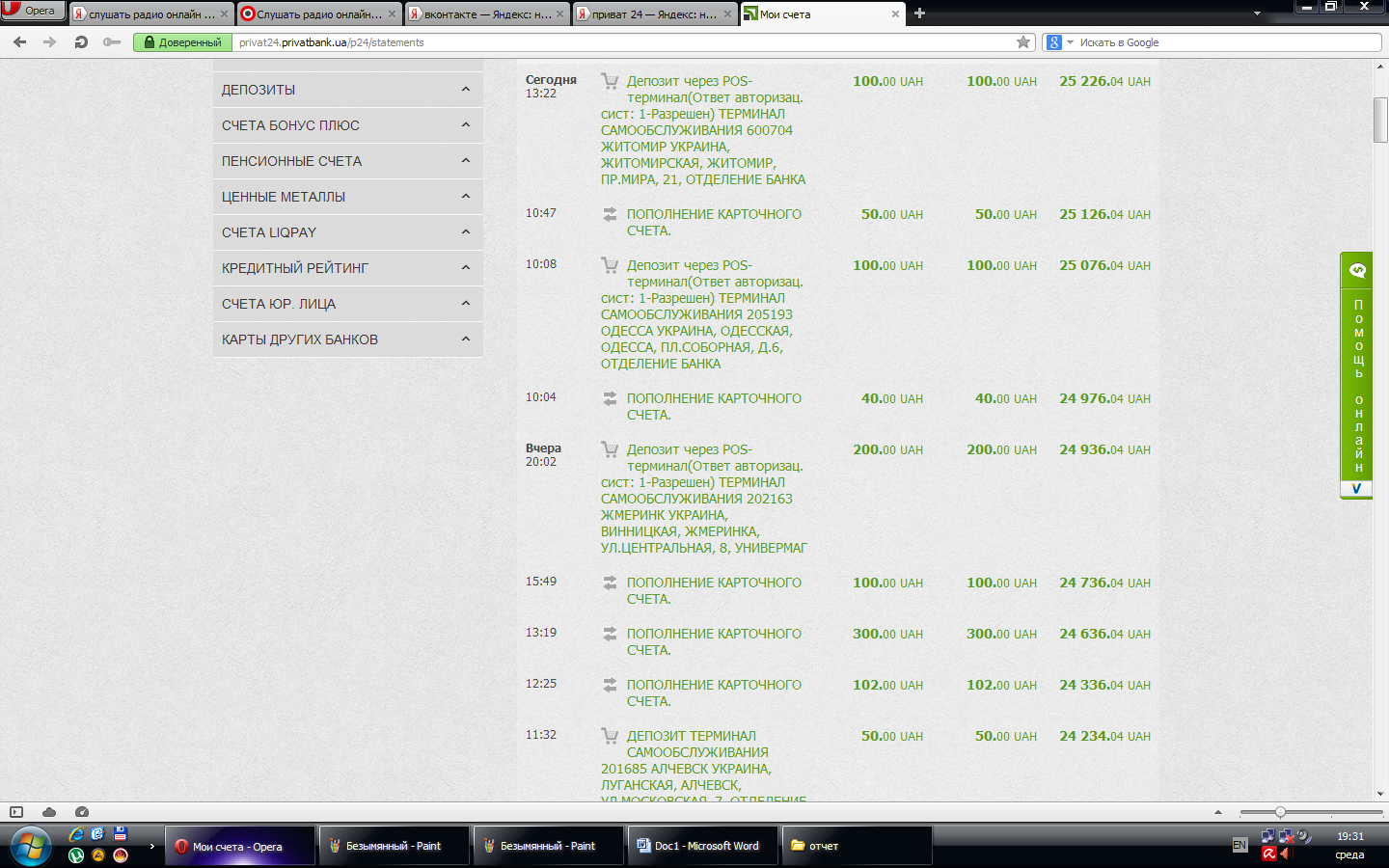
Task: Click the cart icon of yesterday's 20:02 deposit
Action: click(x=610, y=449)
